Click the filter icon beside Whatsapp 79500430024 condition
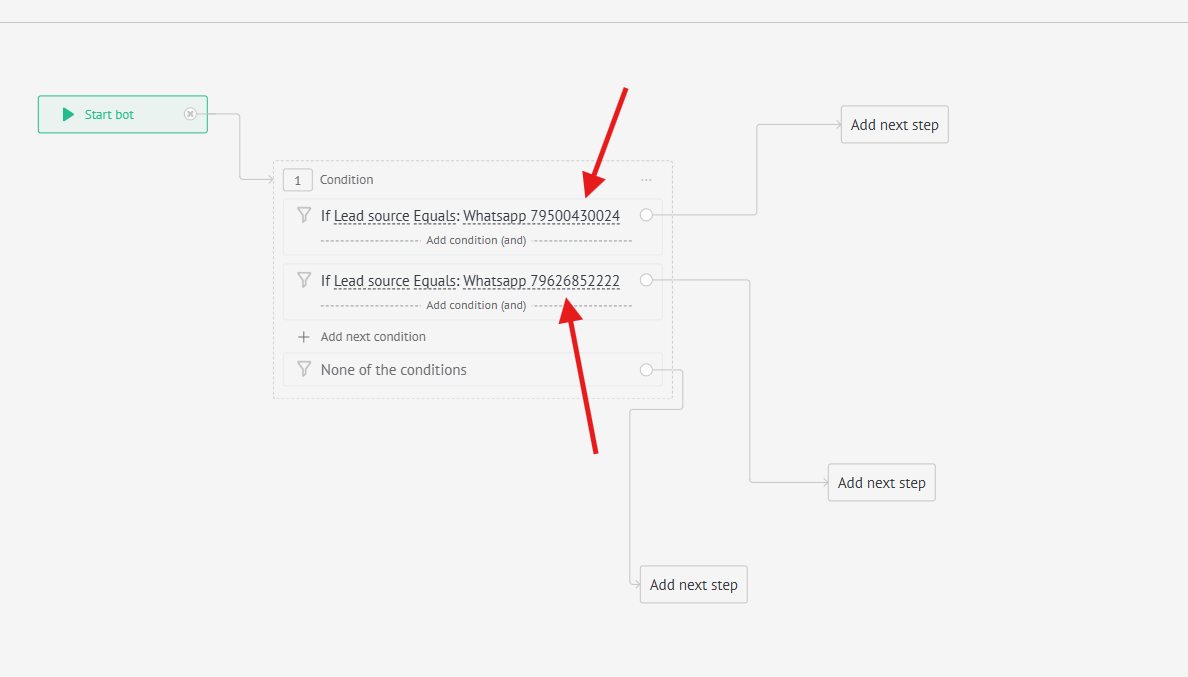Viewport: 1188px width, 677px height. tap(304, 215)
